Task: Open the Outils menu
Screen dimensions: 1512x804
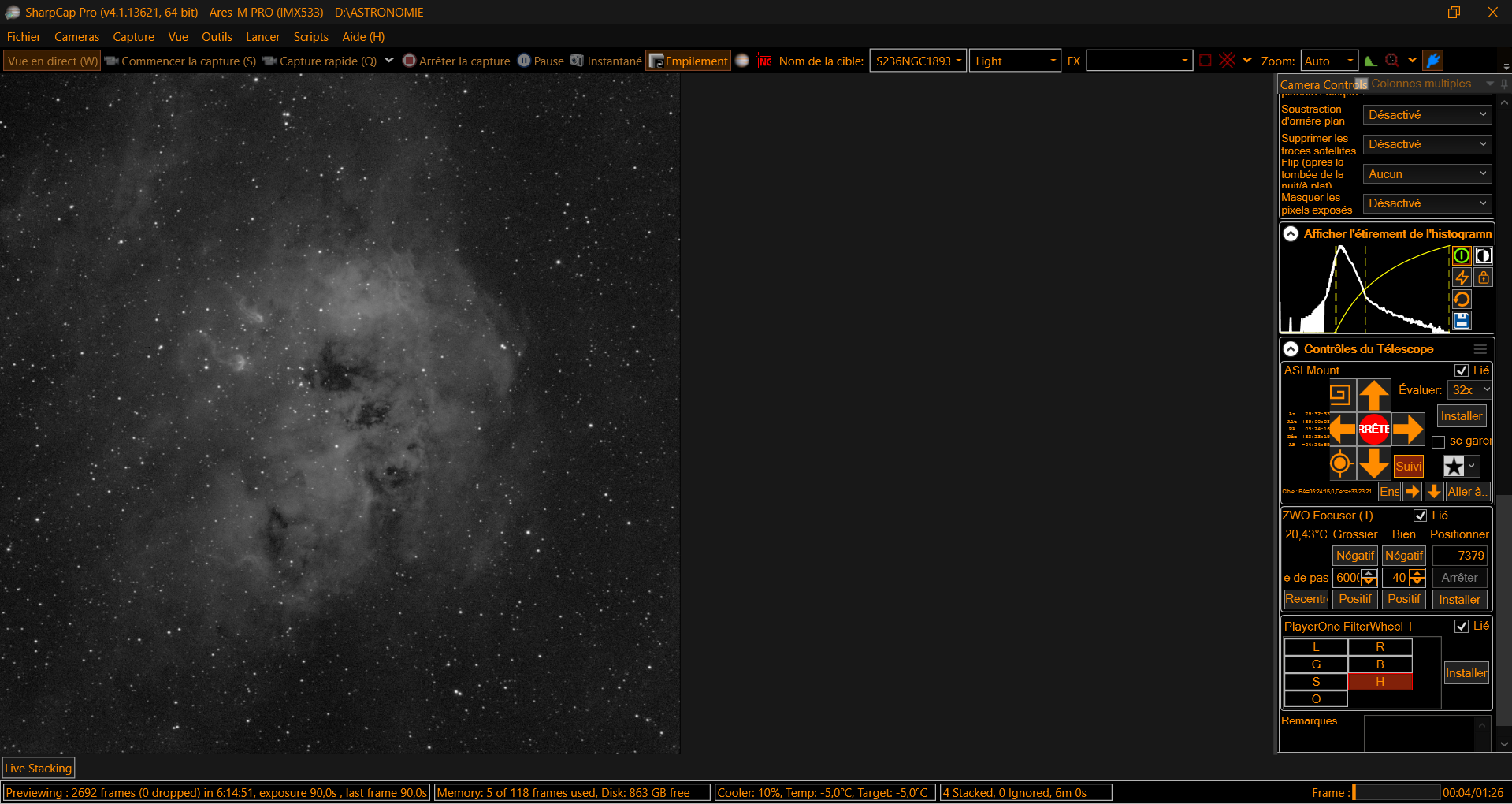Action: (x=217, y=37)
